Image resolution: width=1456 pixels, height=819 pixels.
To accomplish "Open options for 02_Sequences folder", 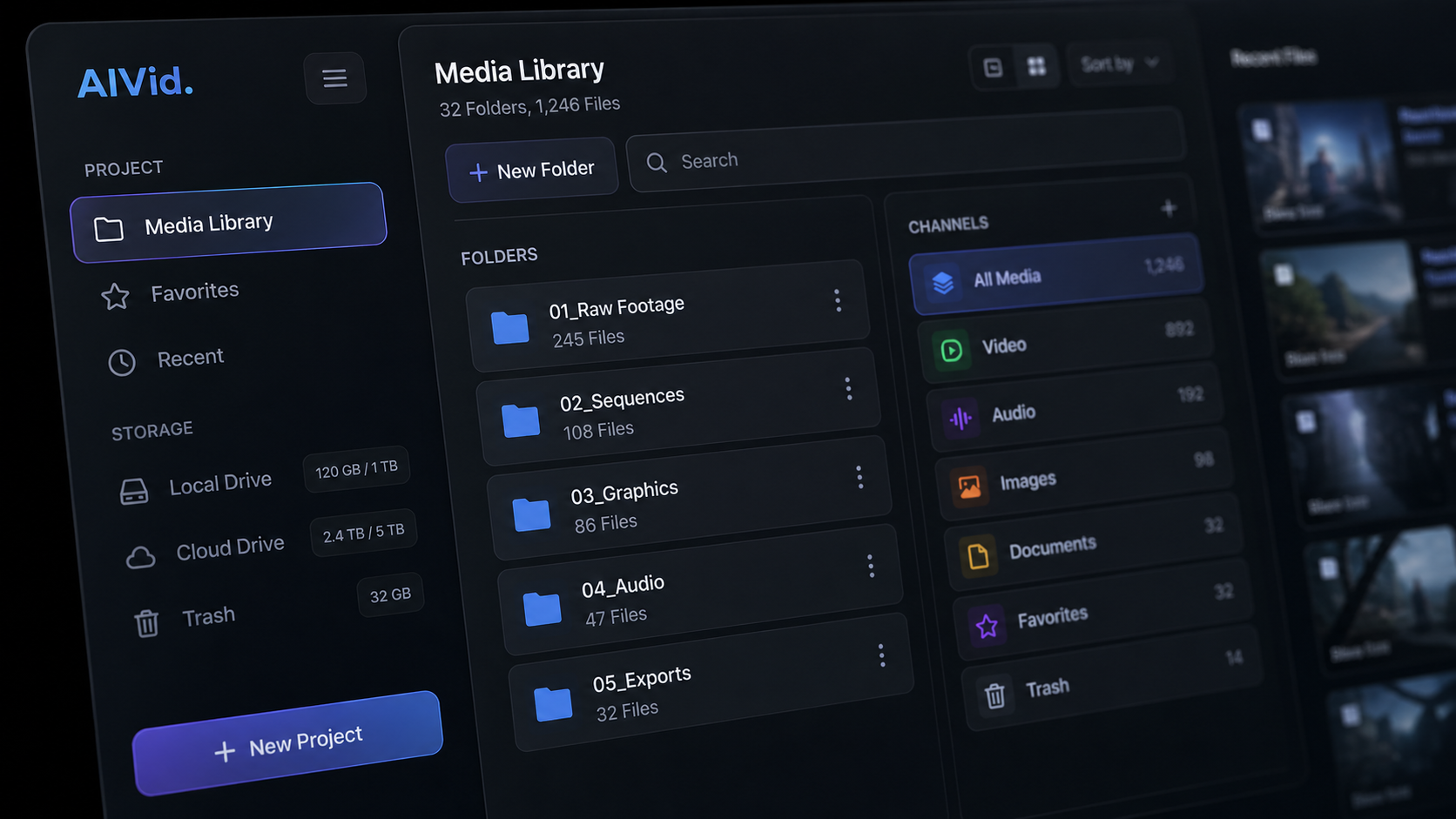I will [848, 388].
